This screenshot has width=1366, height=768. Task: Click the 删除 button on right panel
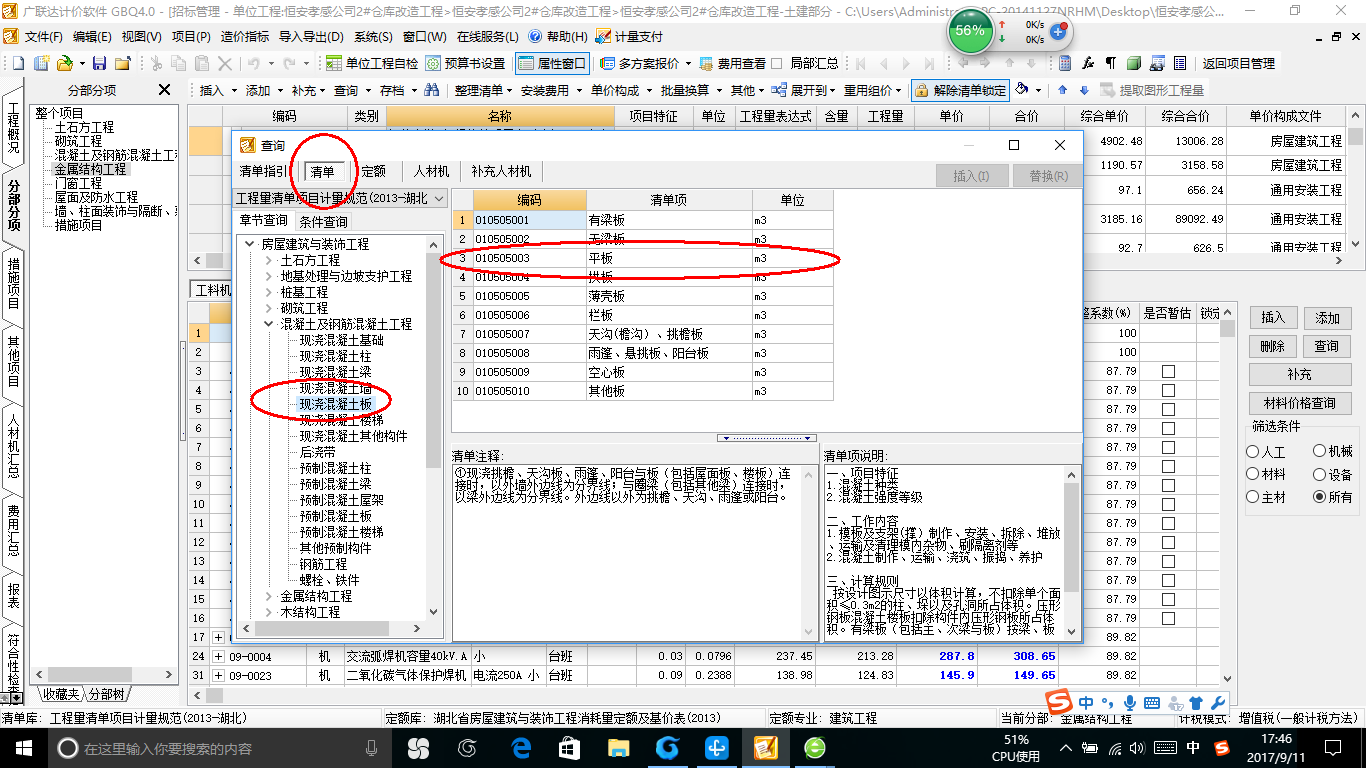[1272, 346]
